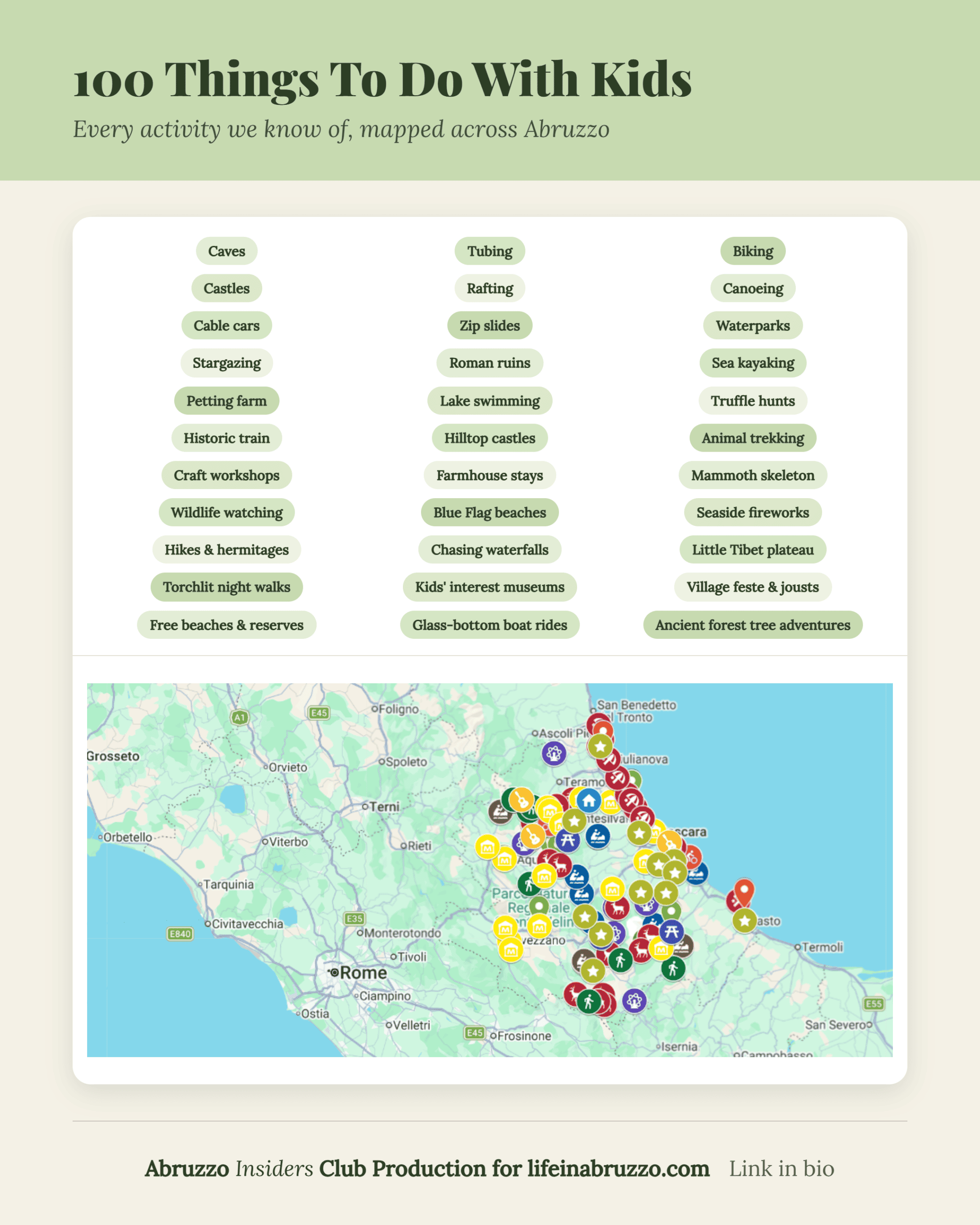
Task: Click the 'Link in bio' text
Action: (x=781, y=1168)
